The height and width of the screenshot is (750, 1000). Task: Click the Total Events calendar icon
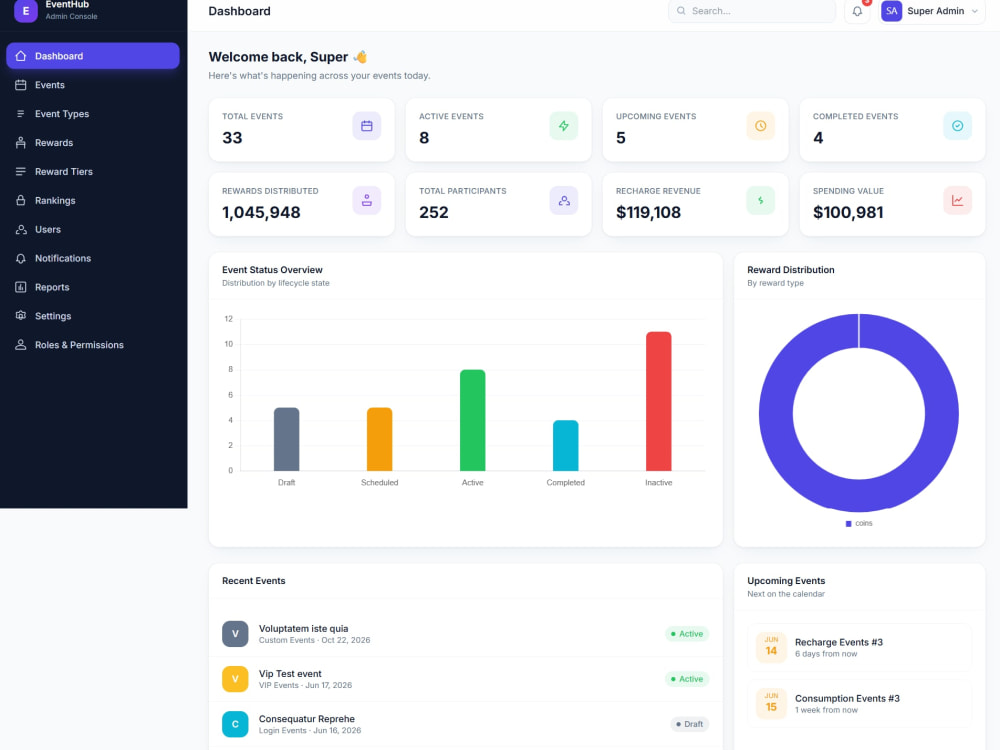tap(367, 126)
